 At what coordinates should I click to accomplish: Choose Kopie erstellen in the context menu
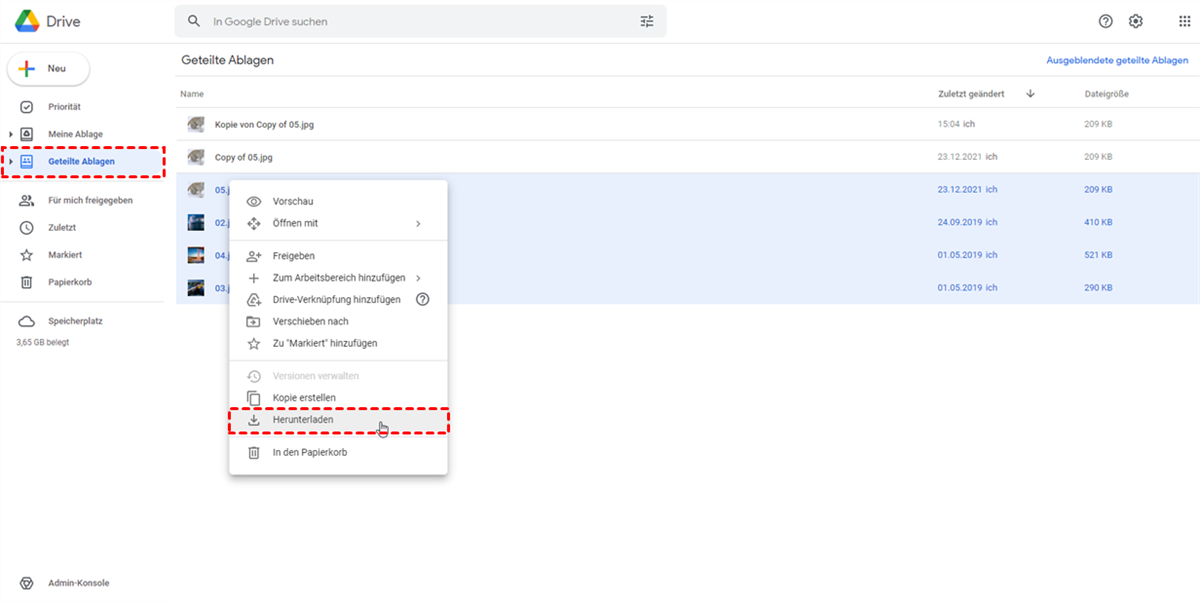pos(304,398)
